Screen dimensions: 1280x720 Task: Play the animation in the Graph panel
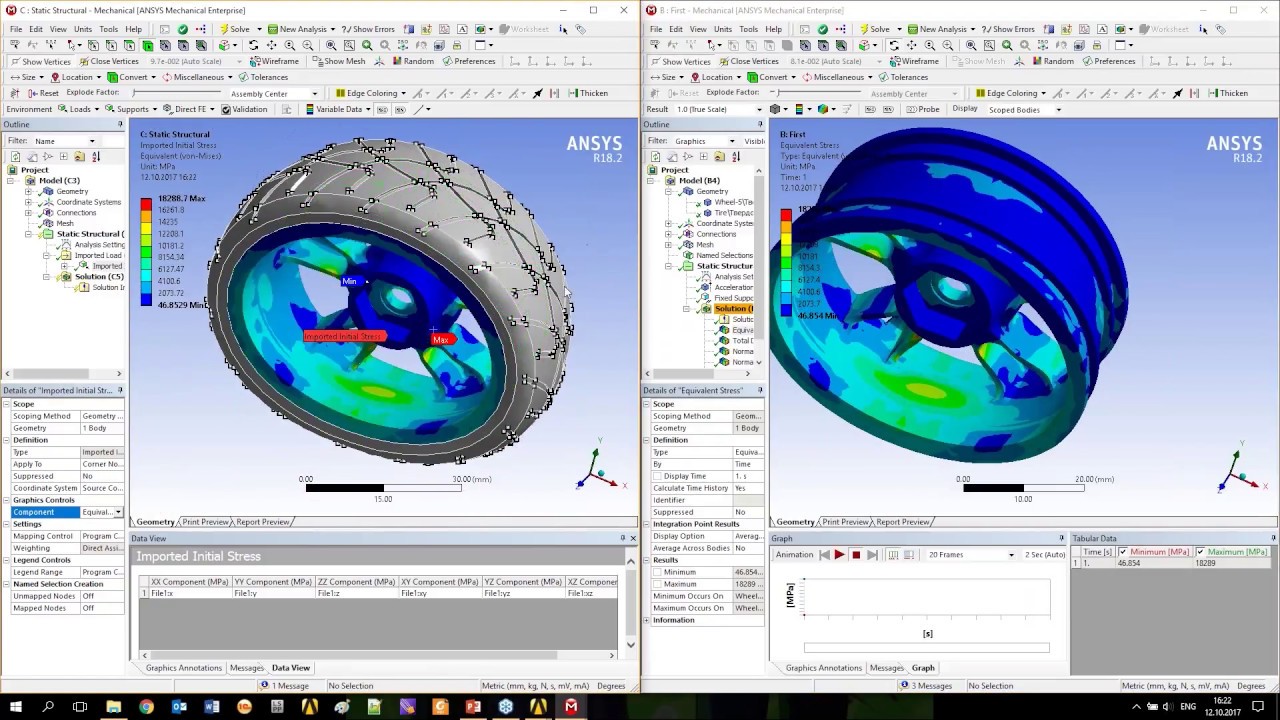pyautogui.click(x=839, y=555)
